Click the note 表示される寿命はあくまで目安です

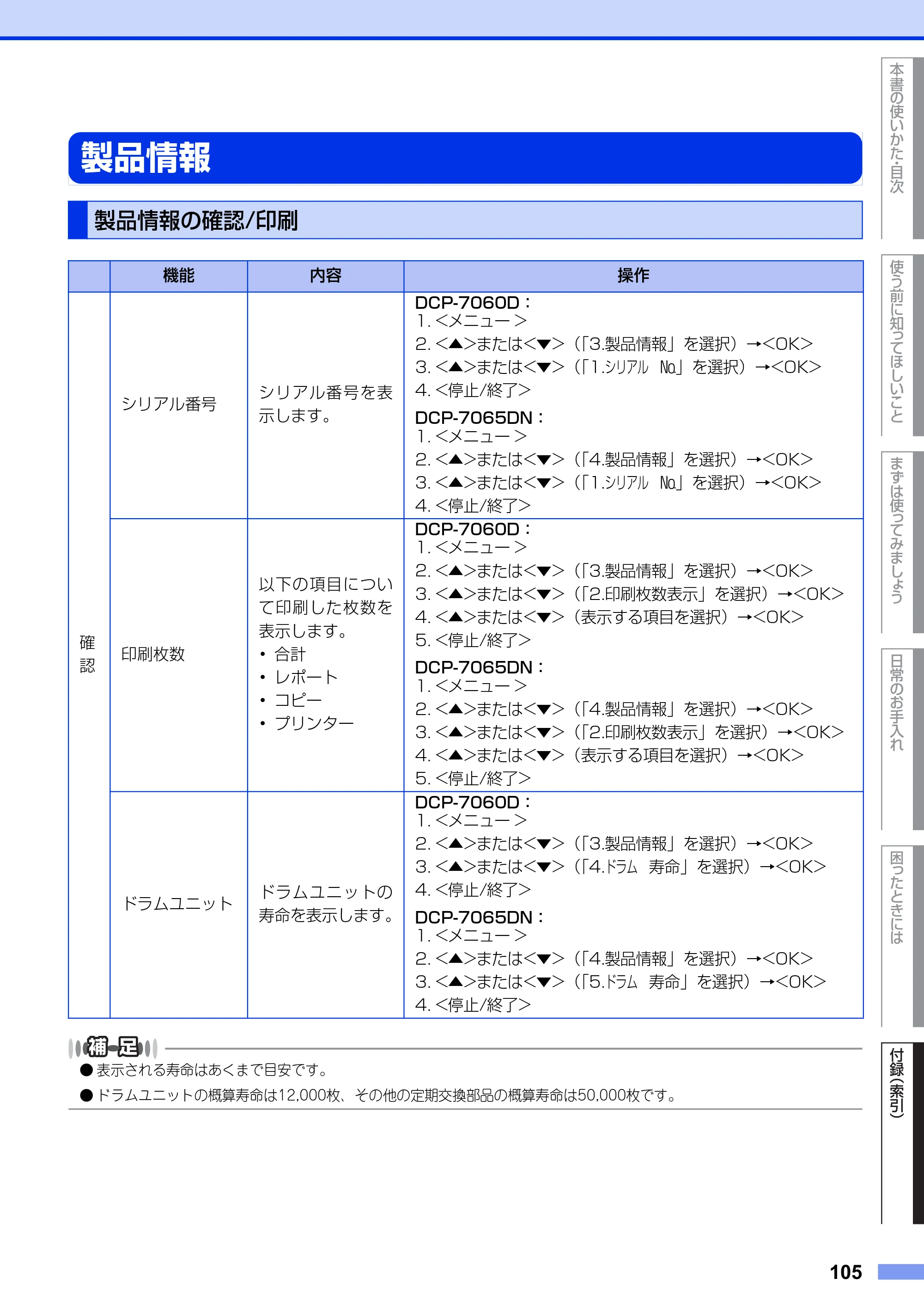(x=212, y=1070)
